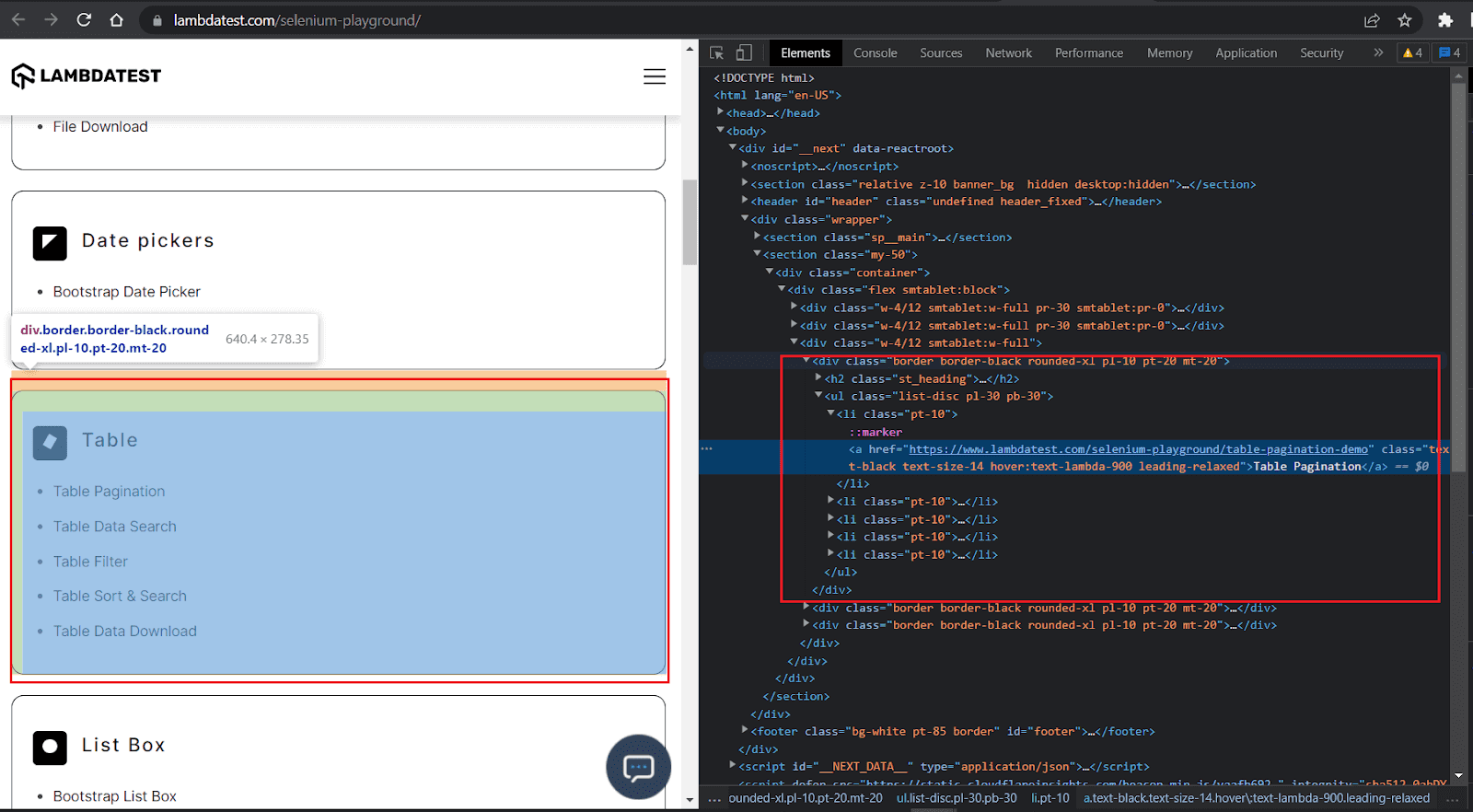Open the Bootstrap Date Picker link
This screenshot has height=812, width=1473.
(127, 292)
